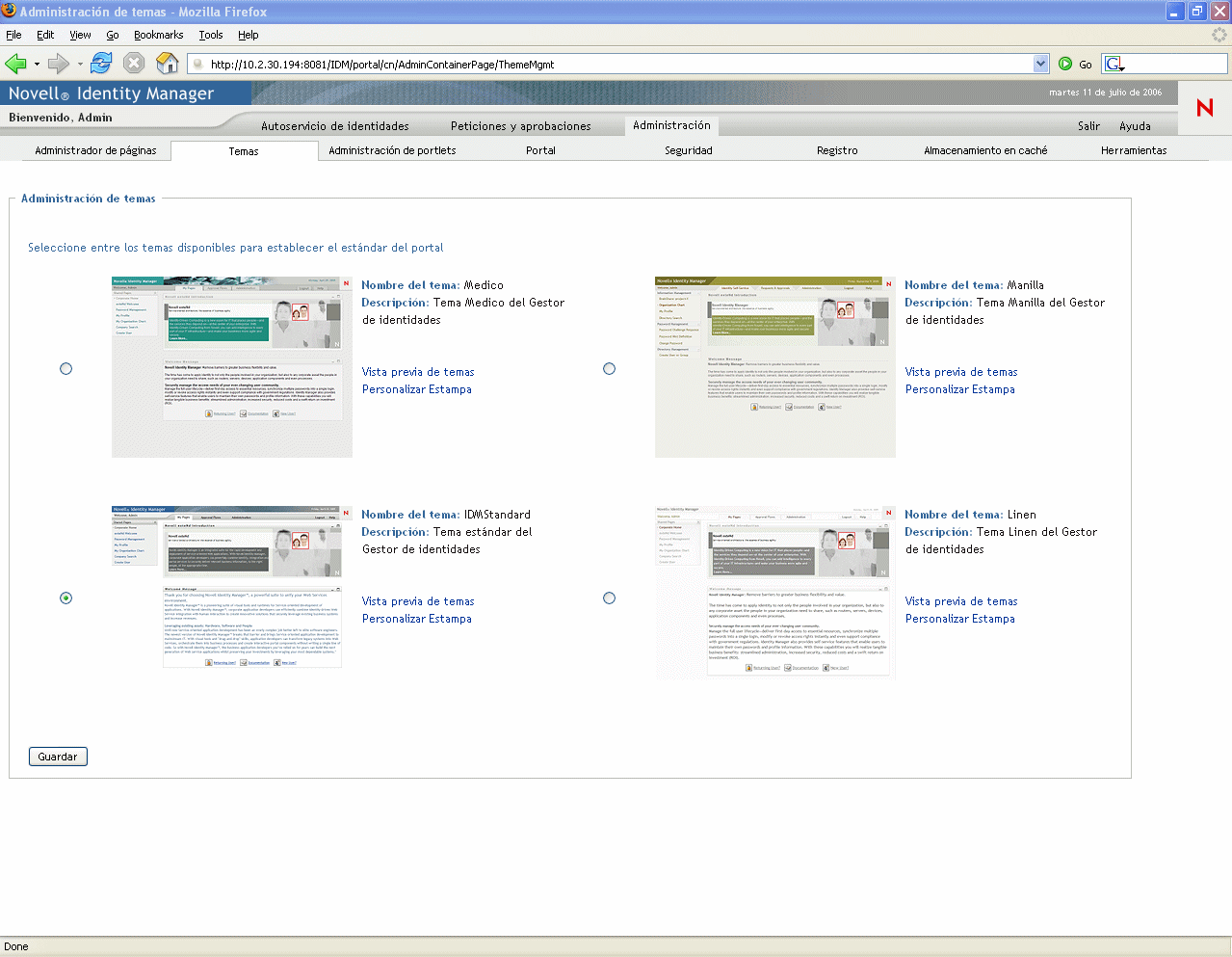Open the Registro tab
This screenshot has width=1232, height=957.
(x=837, y=150)
